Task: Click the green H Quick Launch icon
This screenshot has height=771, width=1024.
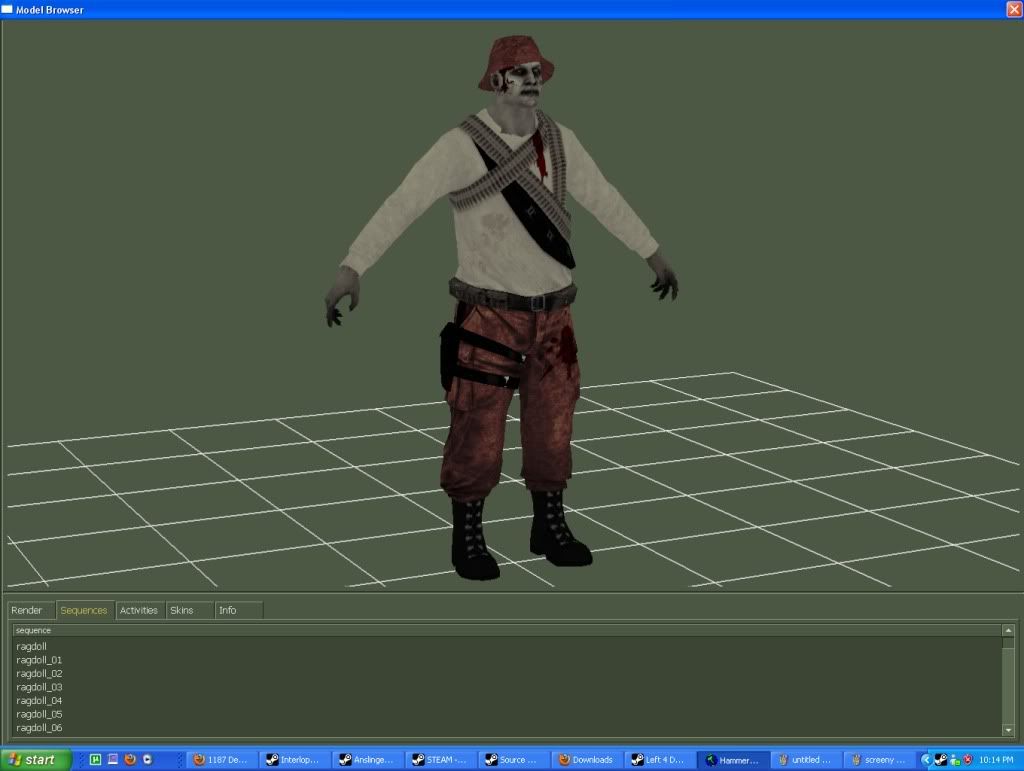Action: coord(95,760)
